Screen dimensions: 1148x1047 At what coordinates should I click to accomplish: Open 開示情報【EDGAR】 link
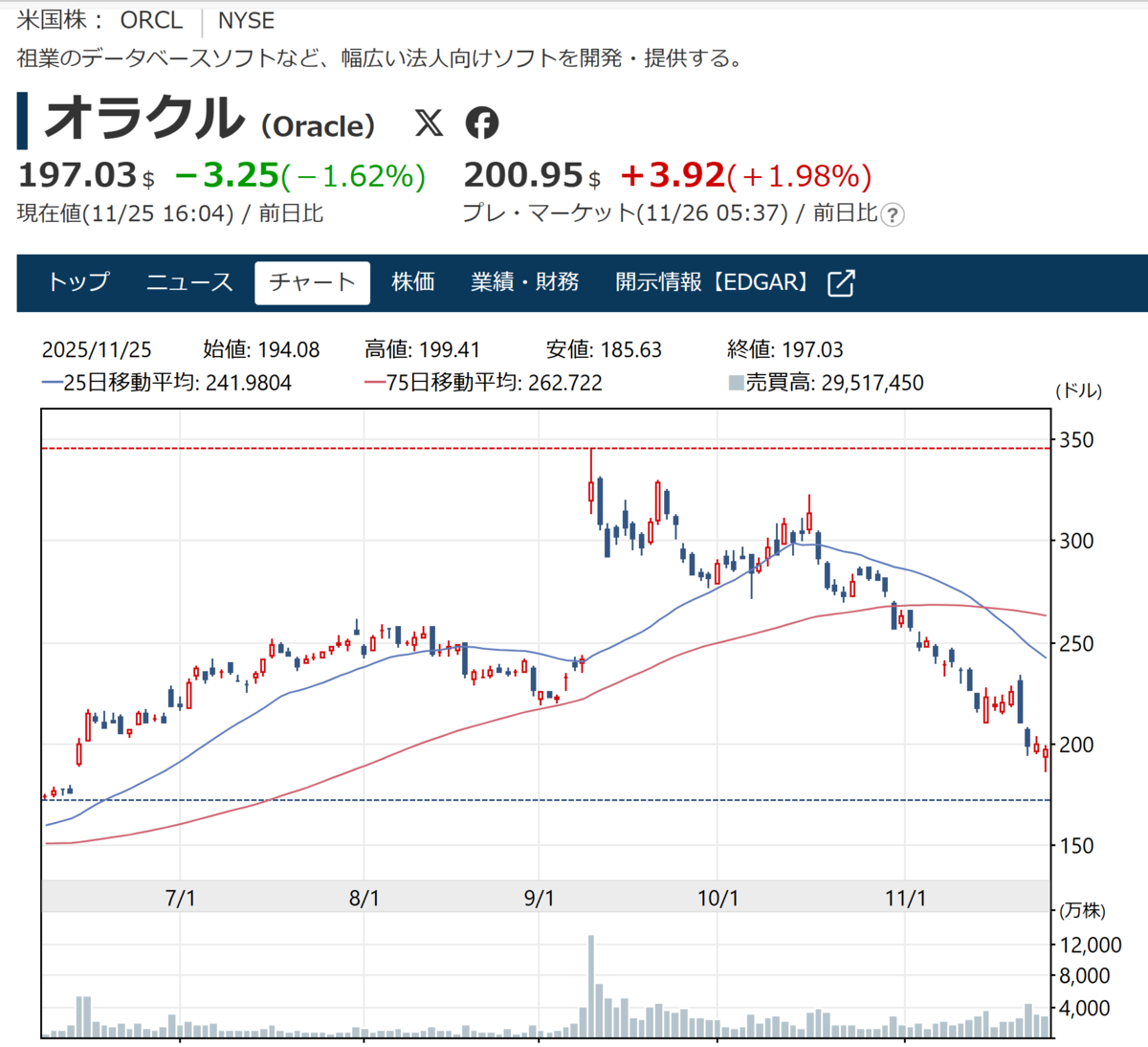pyautogui.click(x=717, y=281)
